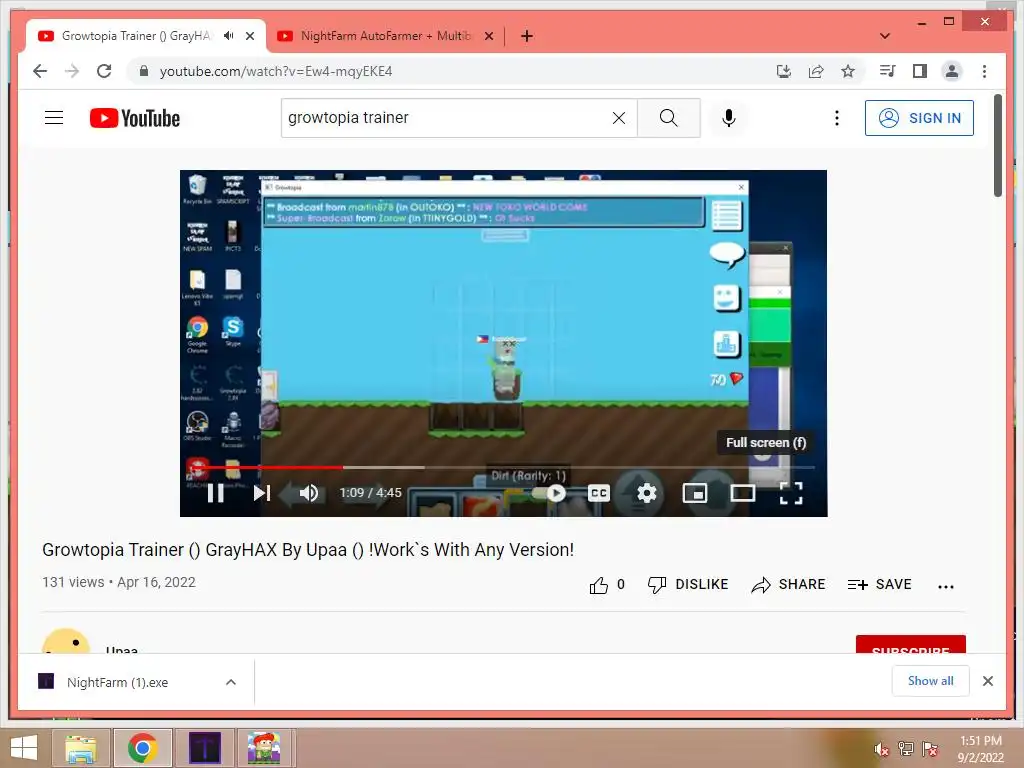Click the install app icon in address bar
Viewport: 1024px width, 768px height.
784,71
